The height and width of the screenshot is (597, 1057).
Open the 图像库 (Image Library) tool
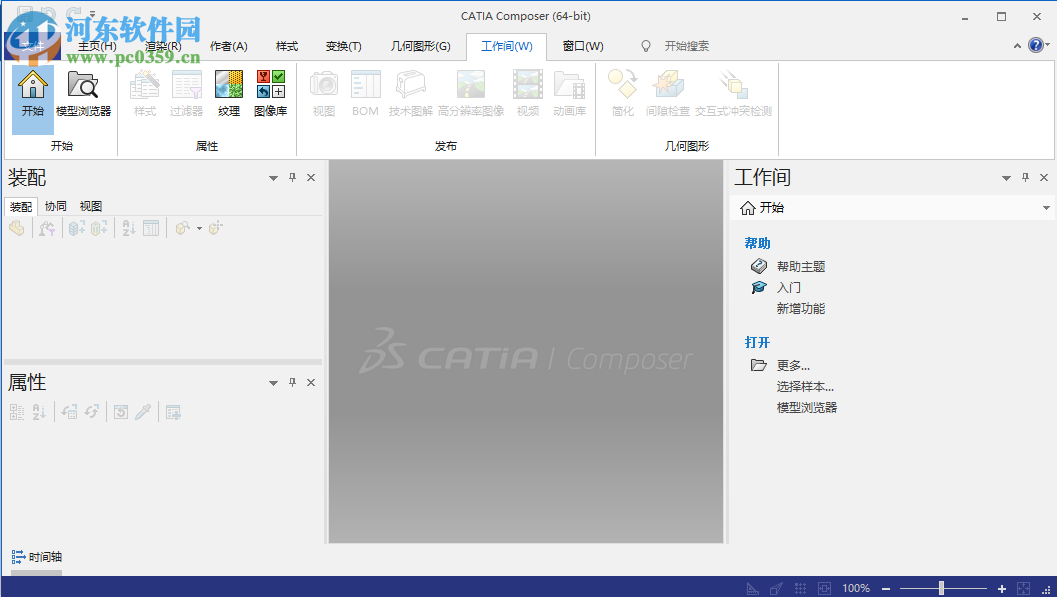pos(271,93)
